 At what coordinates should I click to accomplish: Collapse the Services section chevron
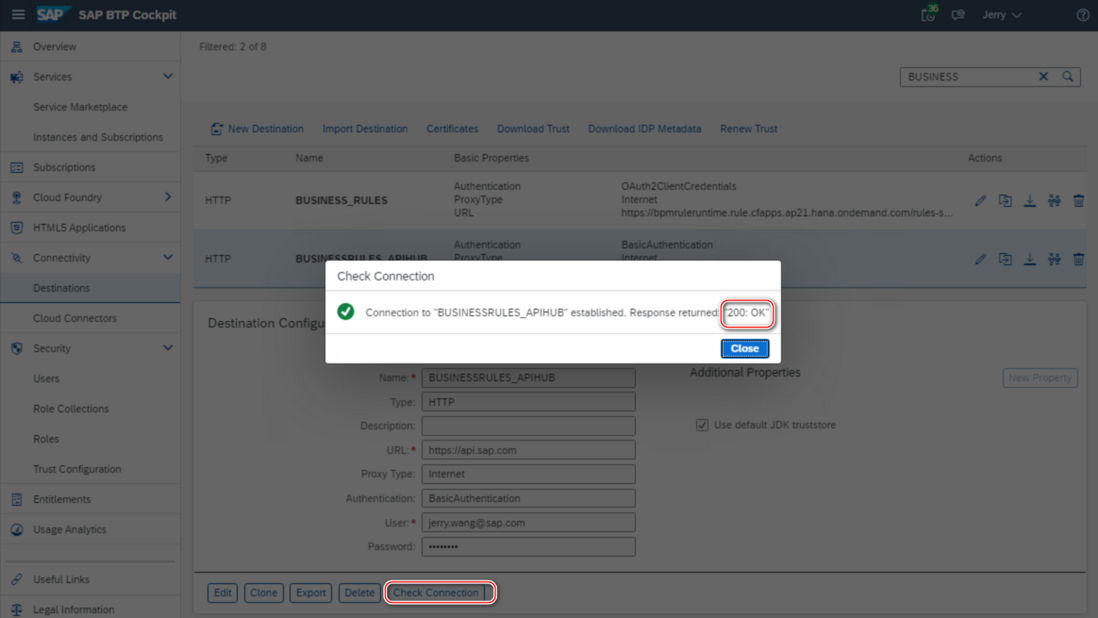point(167,76)
